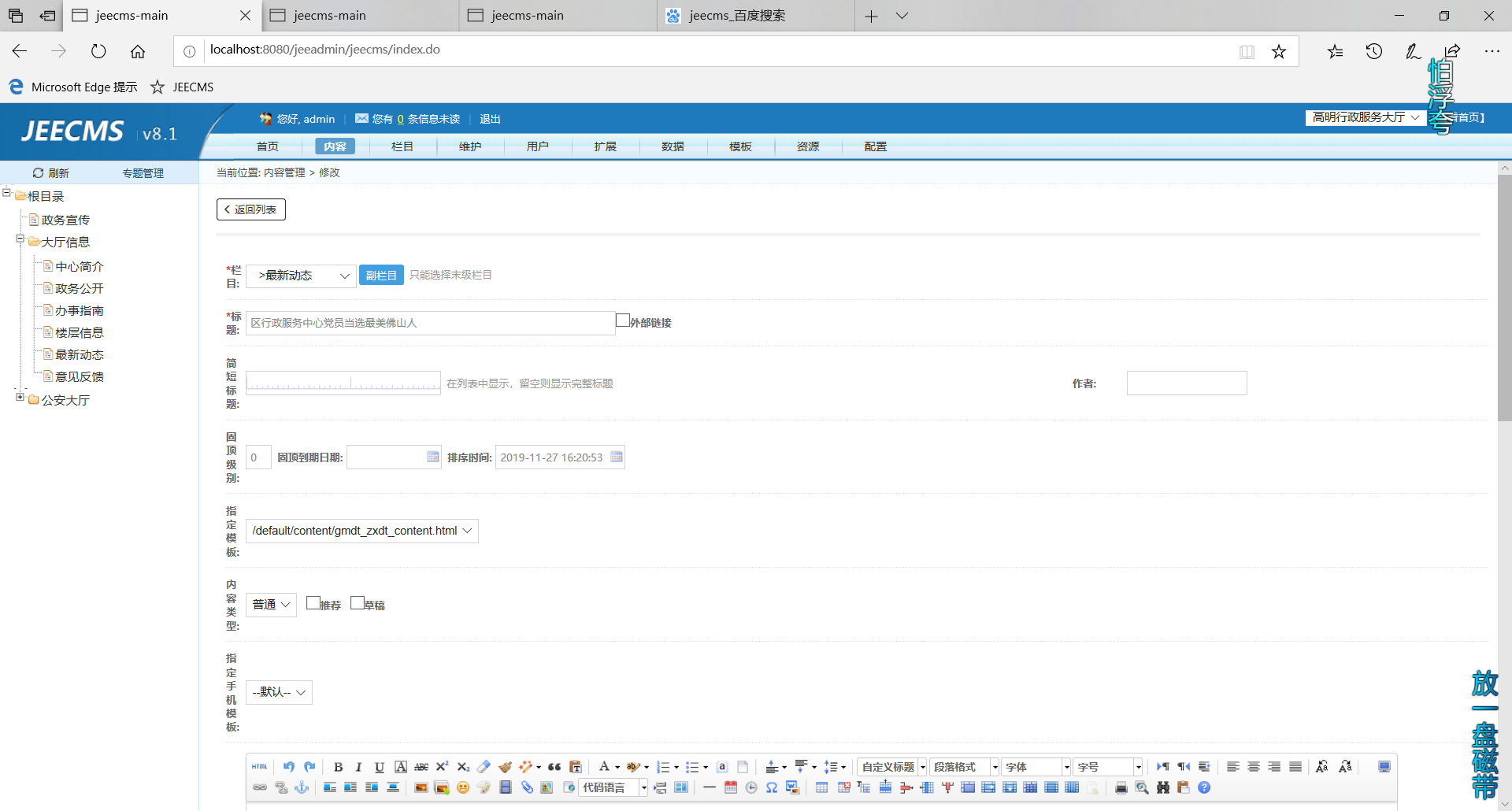This screenshot has height=811, width=1512.
Task: Switch the editor to HTML source mode
Action: click(x=260, y=767)
